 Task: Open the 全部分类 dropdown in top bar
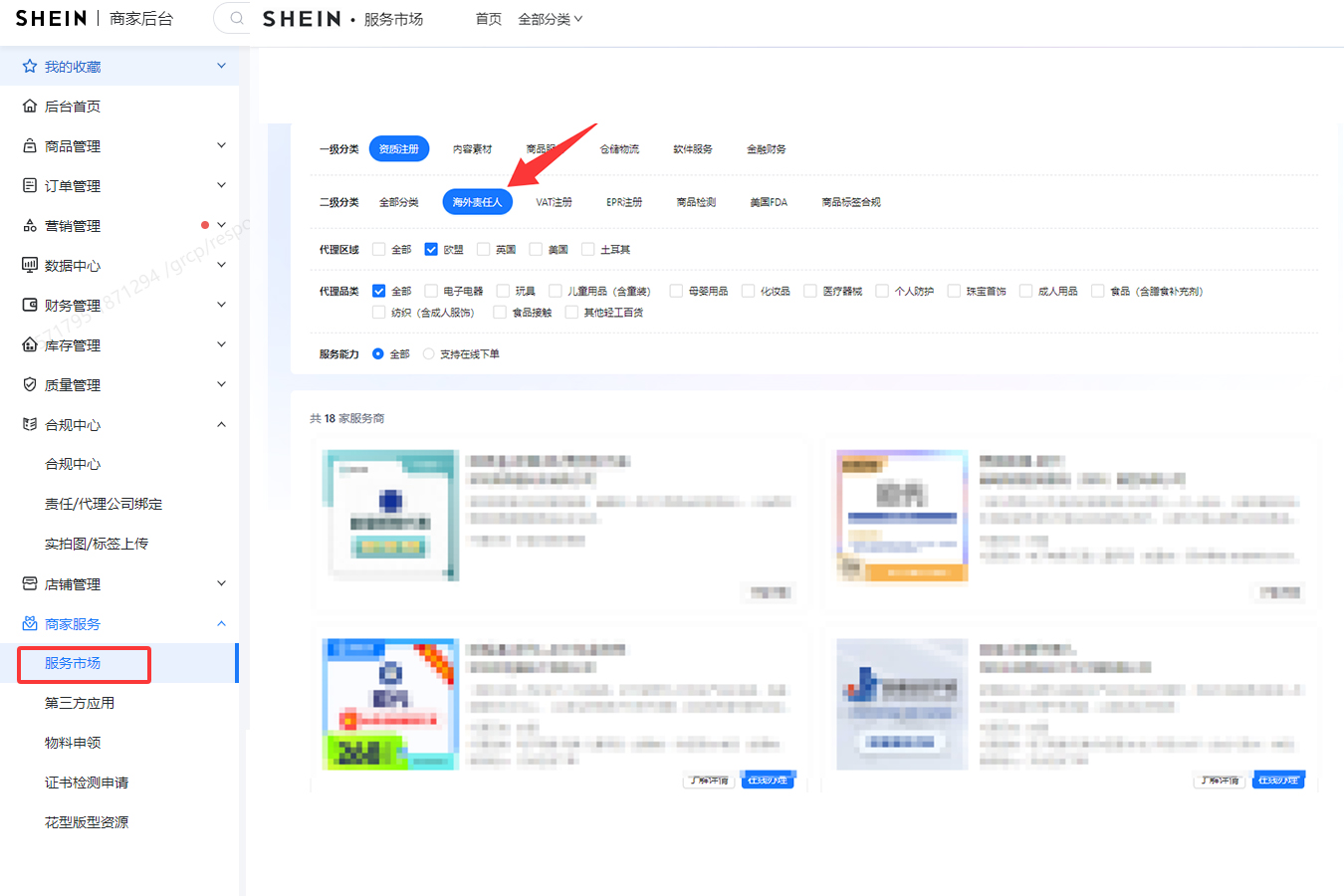tap(550, 19)
